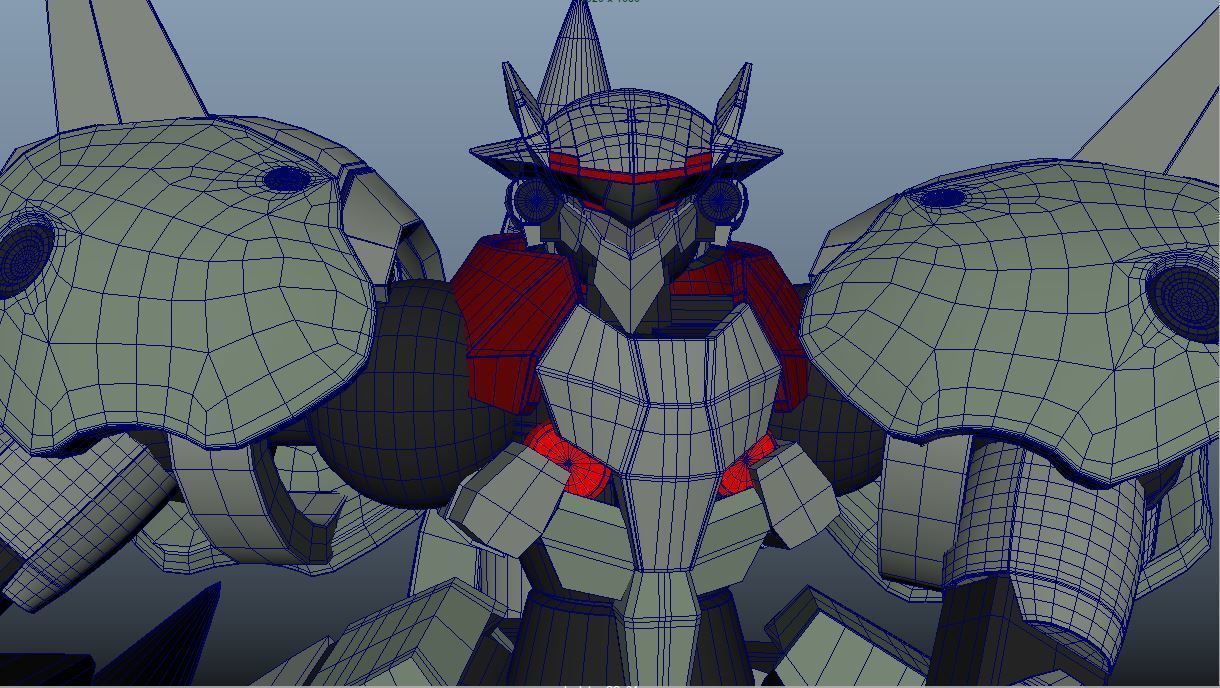Pick the round ear disc right of the head

pos(720,200)
